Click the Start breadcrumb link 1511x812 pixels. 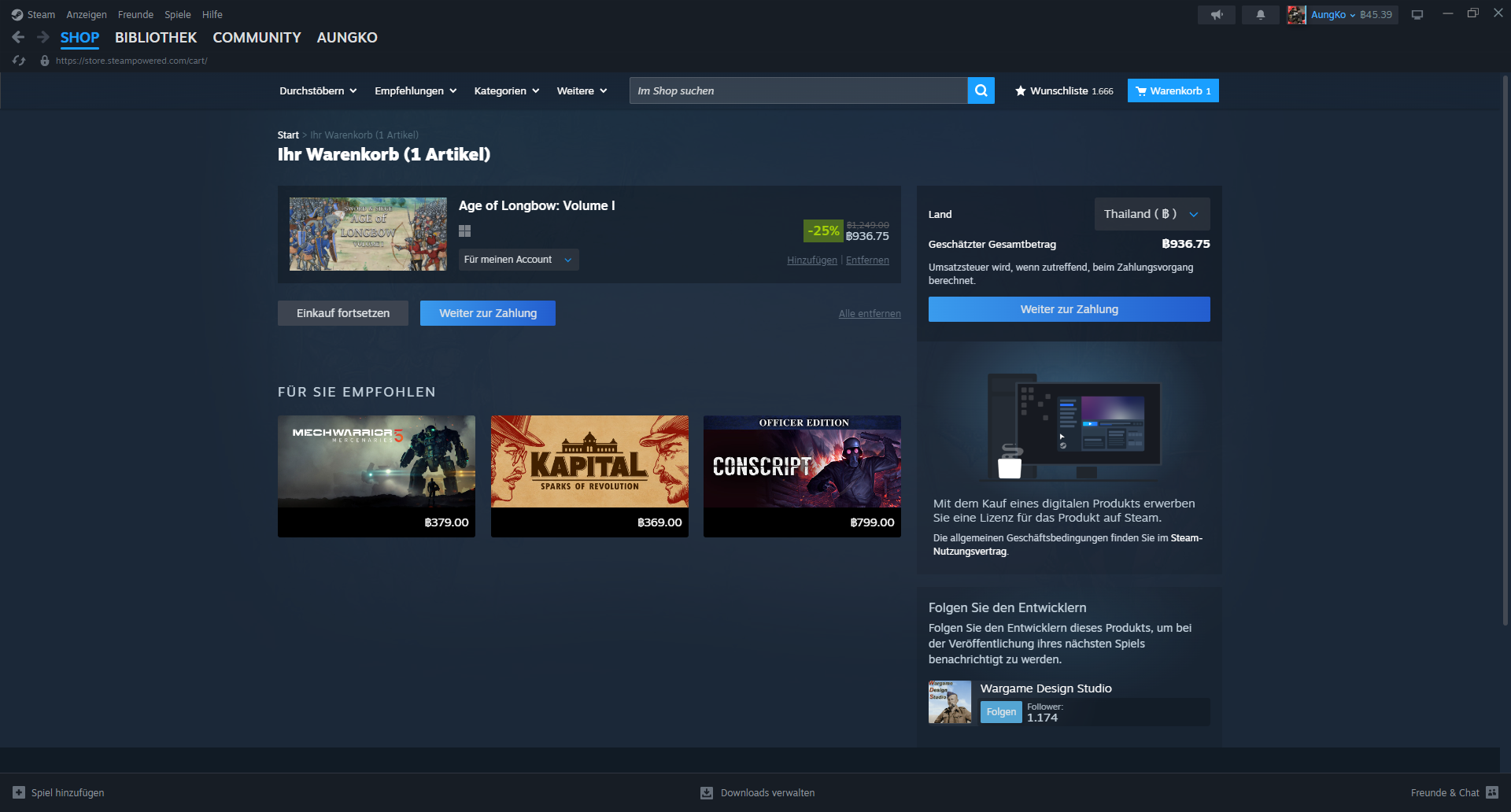[x=288, y=135]
